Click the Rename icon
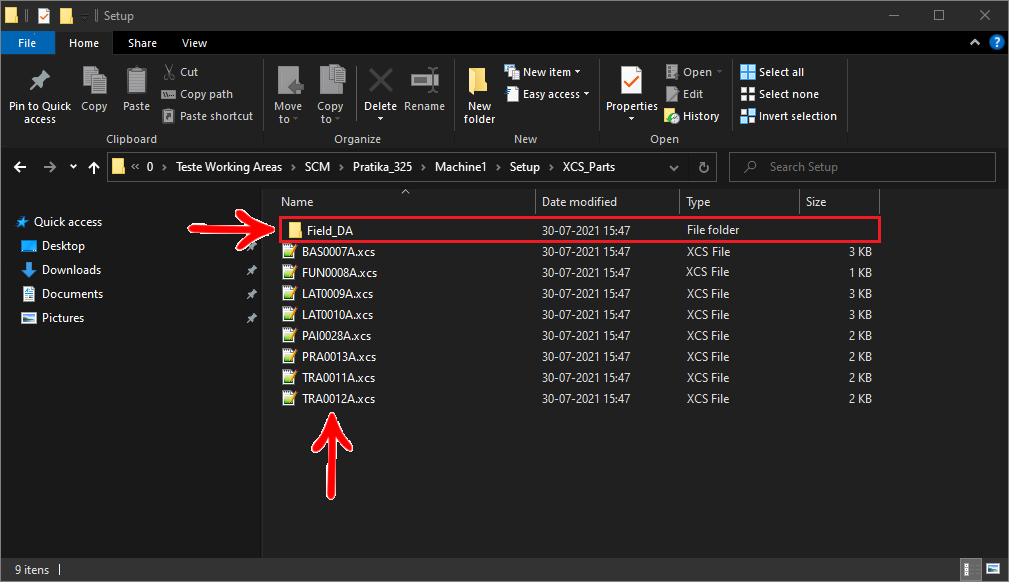Viewport: 1009px width, 582px height. (x=425, y=81)
